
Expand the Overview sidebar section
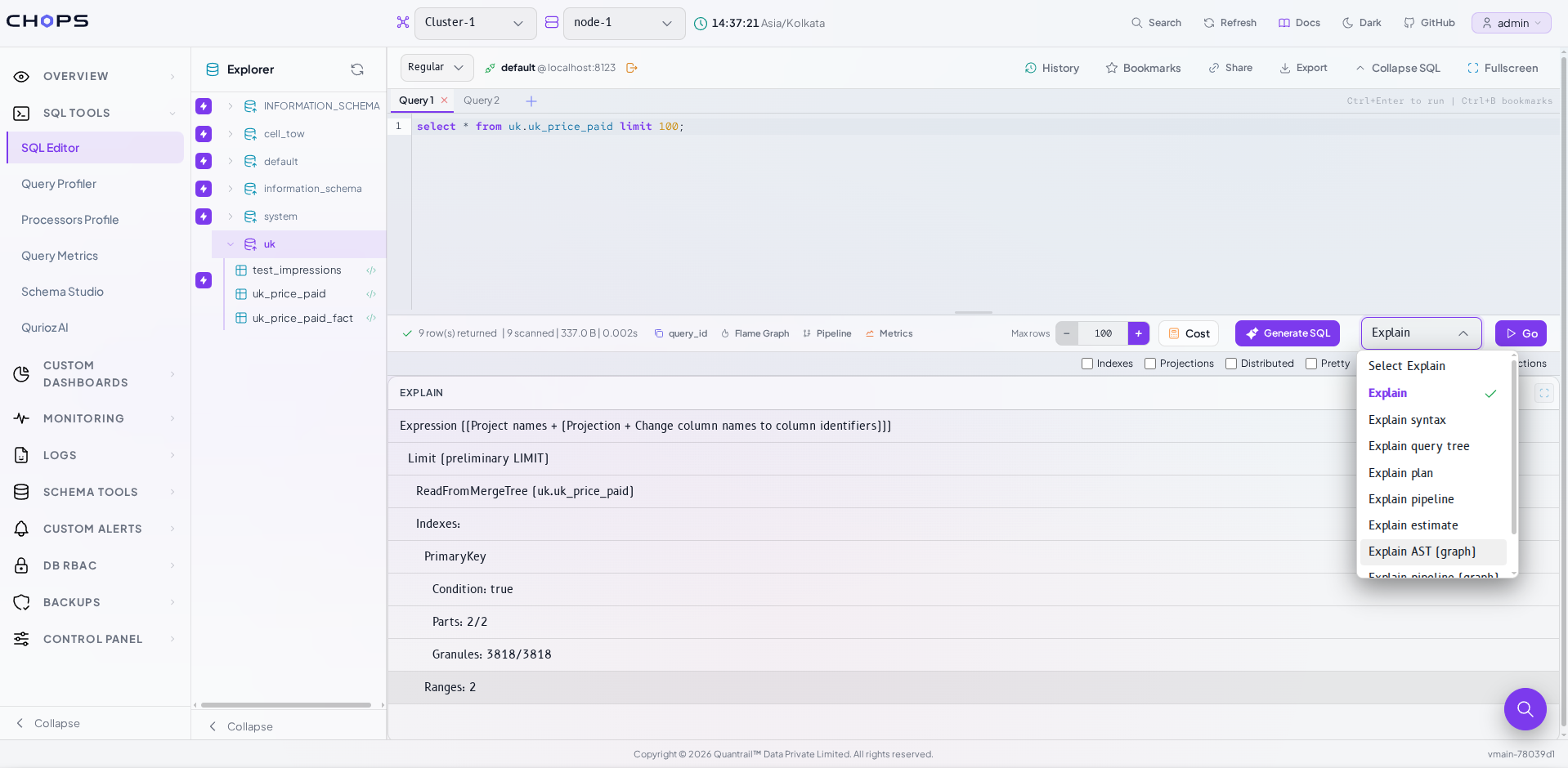(x=95, y=76)
